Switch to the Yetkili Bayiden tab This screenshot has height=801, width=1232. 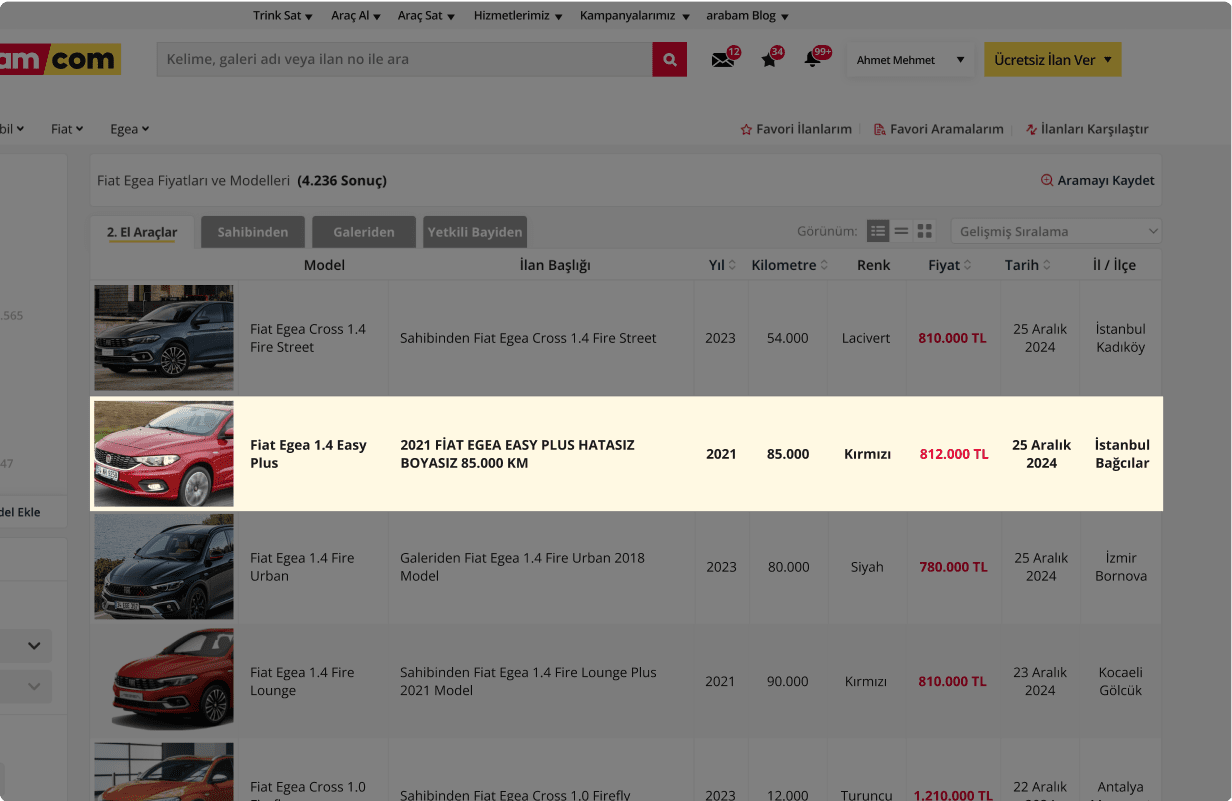pos(475,232)
